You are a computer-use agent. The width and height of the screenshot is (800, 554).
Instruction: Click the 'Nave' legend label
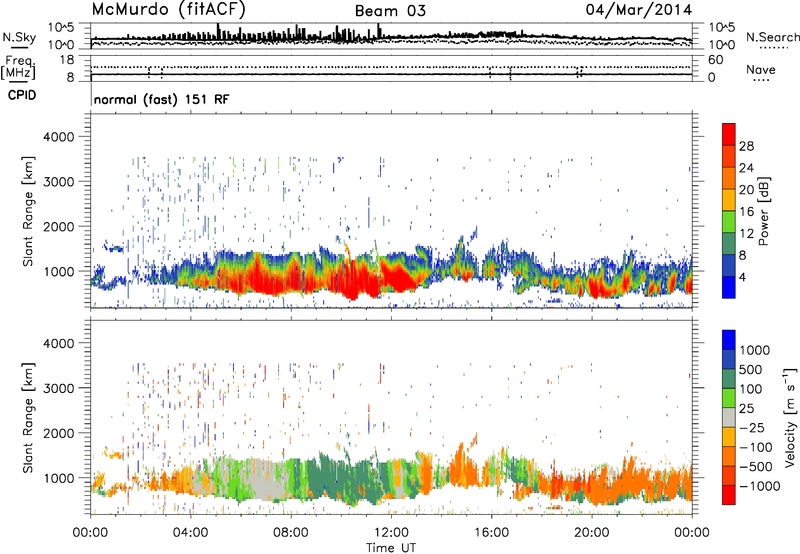click(760, 69)
